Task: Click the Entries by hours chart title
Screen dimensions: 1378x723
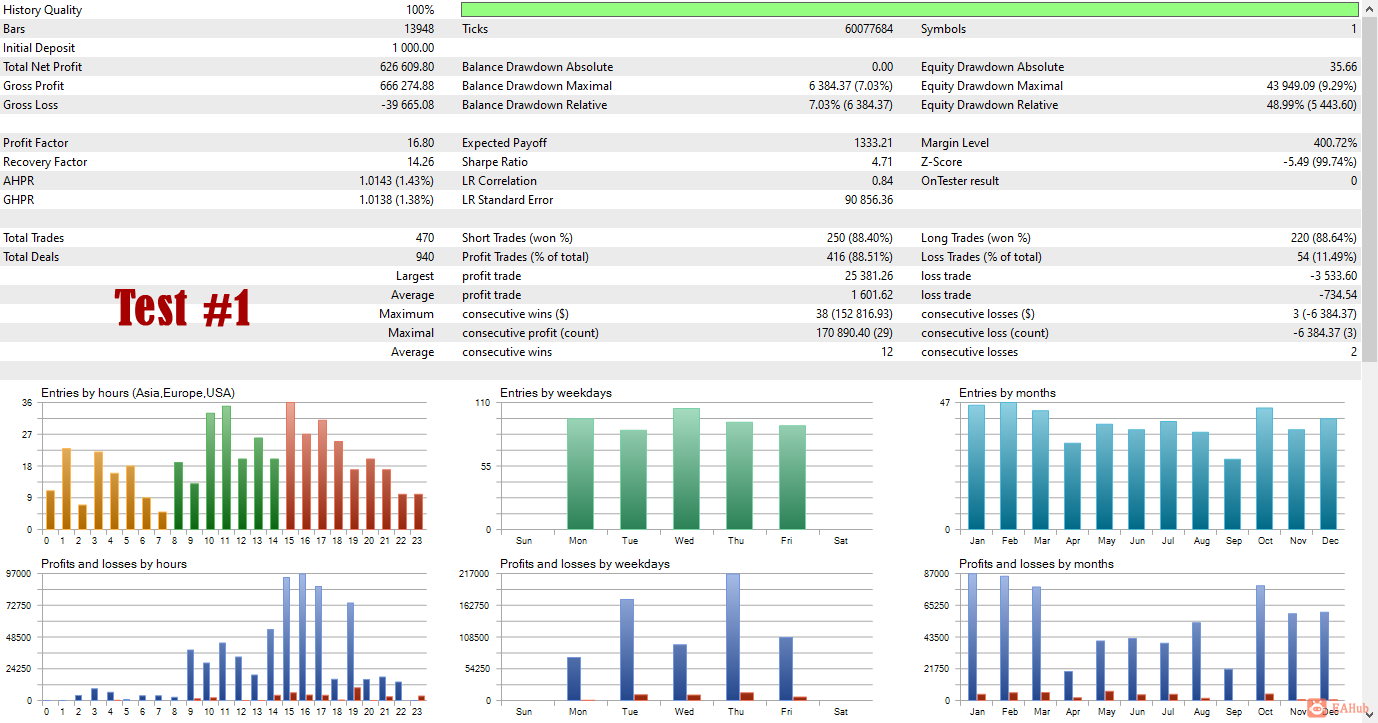Action: point(138,393)
